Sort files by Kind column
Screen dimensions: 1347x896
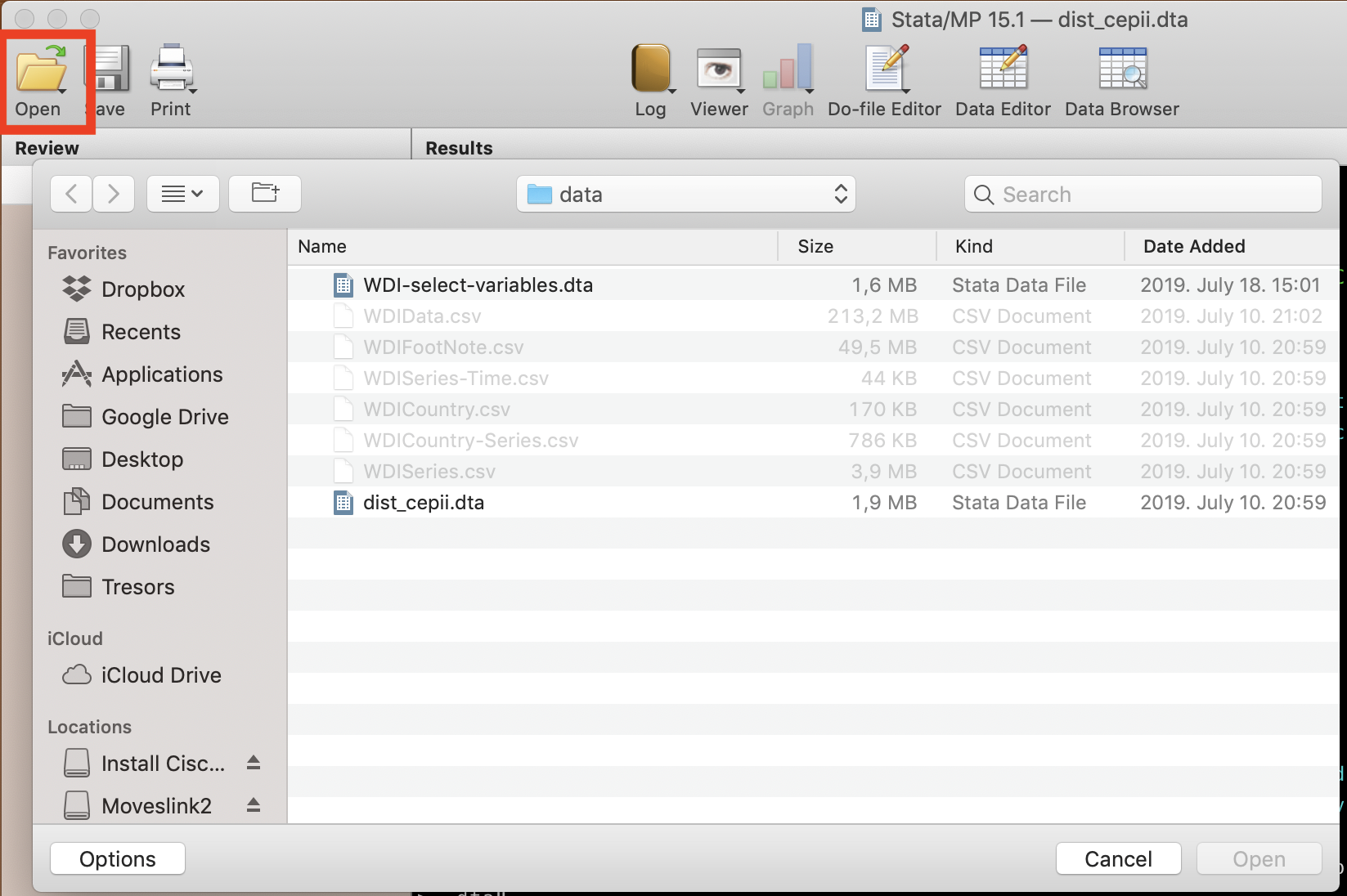(1030, 247)
